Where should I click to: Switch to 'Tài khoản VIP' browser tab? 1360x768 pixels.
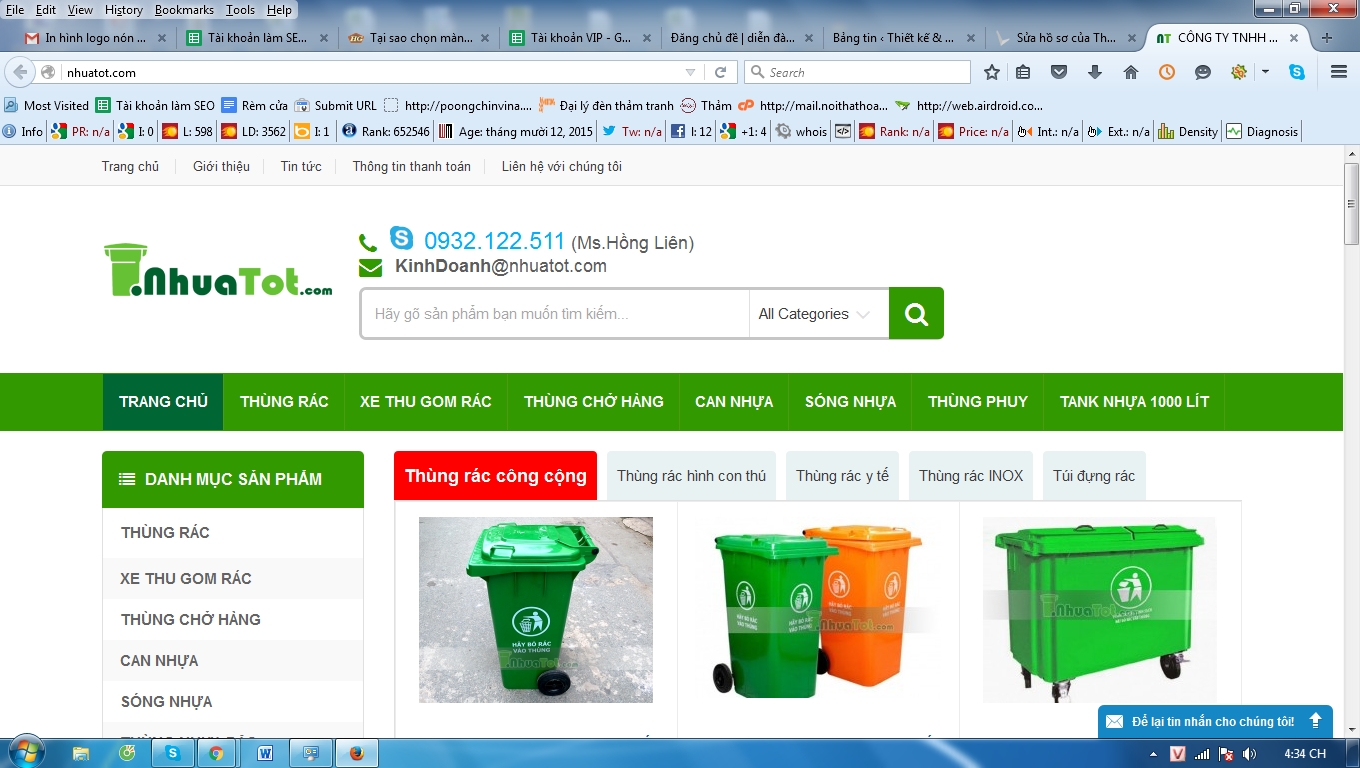pos(581,38)
